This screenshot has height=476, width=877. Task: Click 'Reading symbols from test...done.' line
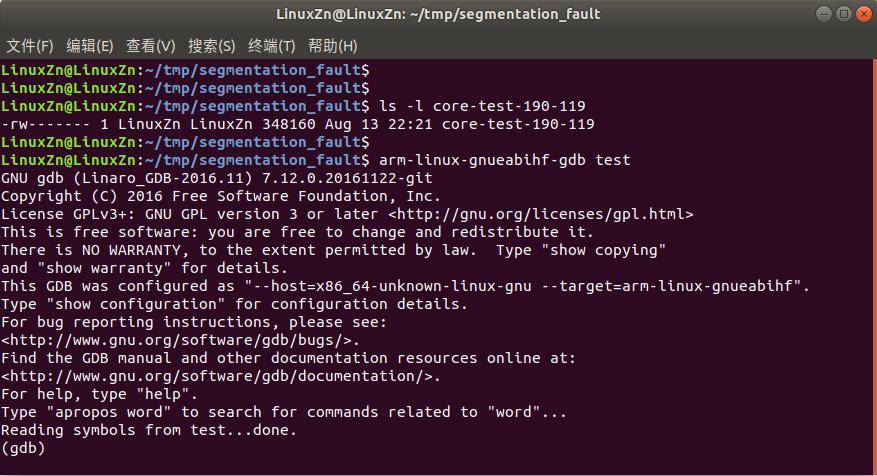(149, 430)
